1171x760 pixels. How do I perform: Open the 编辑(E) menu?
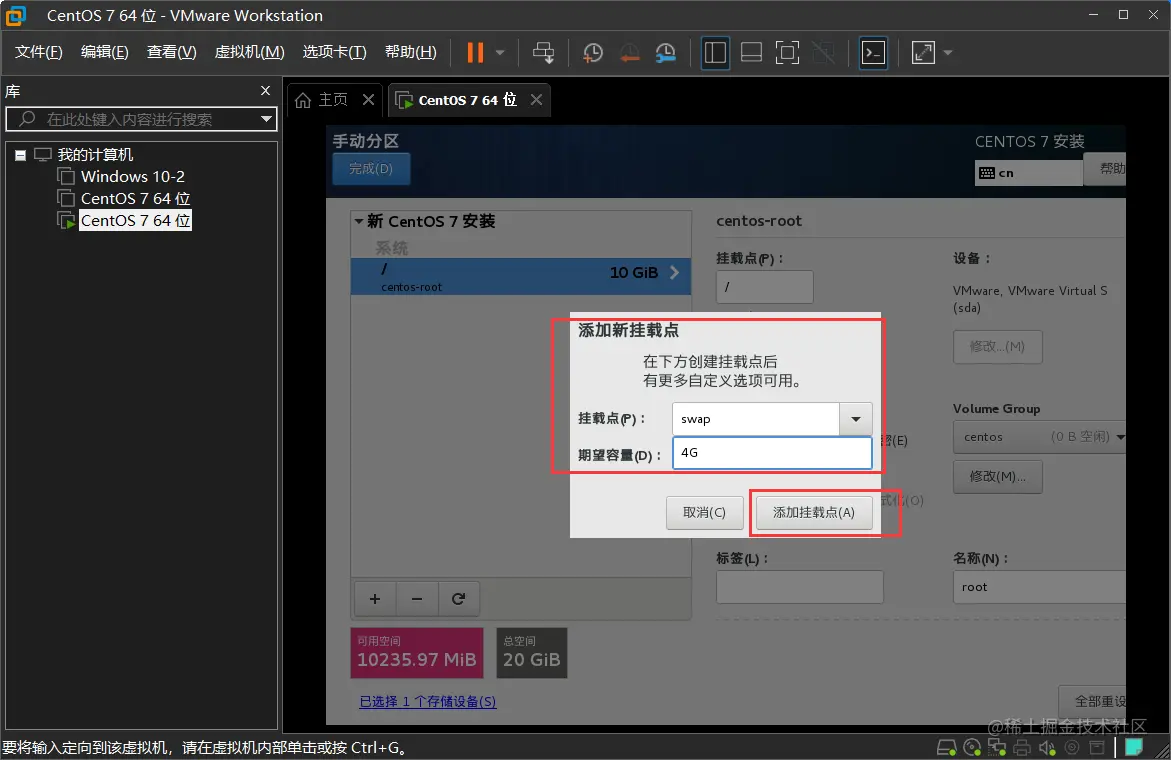[x=105, y=52]
